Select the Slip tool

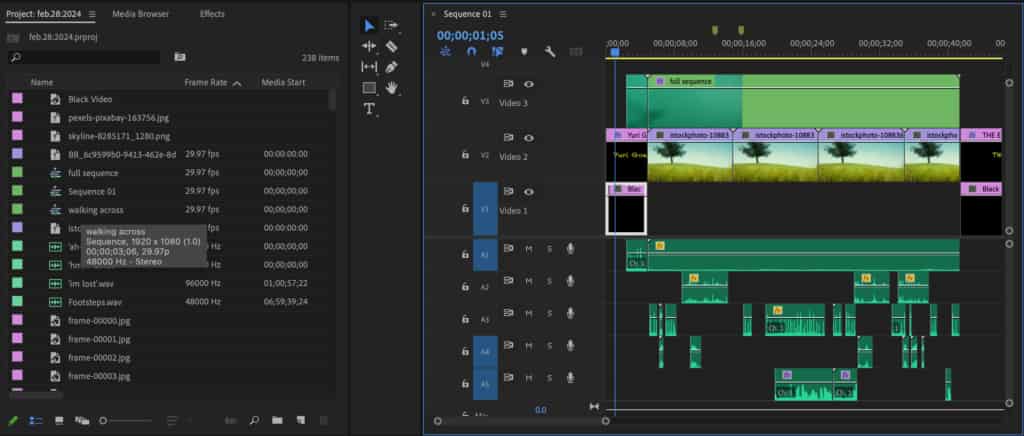click(369, 67)
